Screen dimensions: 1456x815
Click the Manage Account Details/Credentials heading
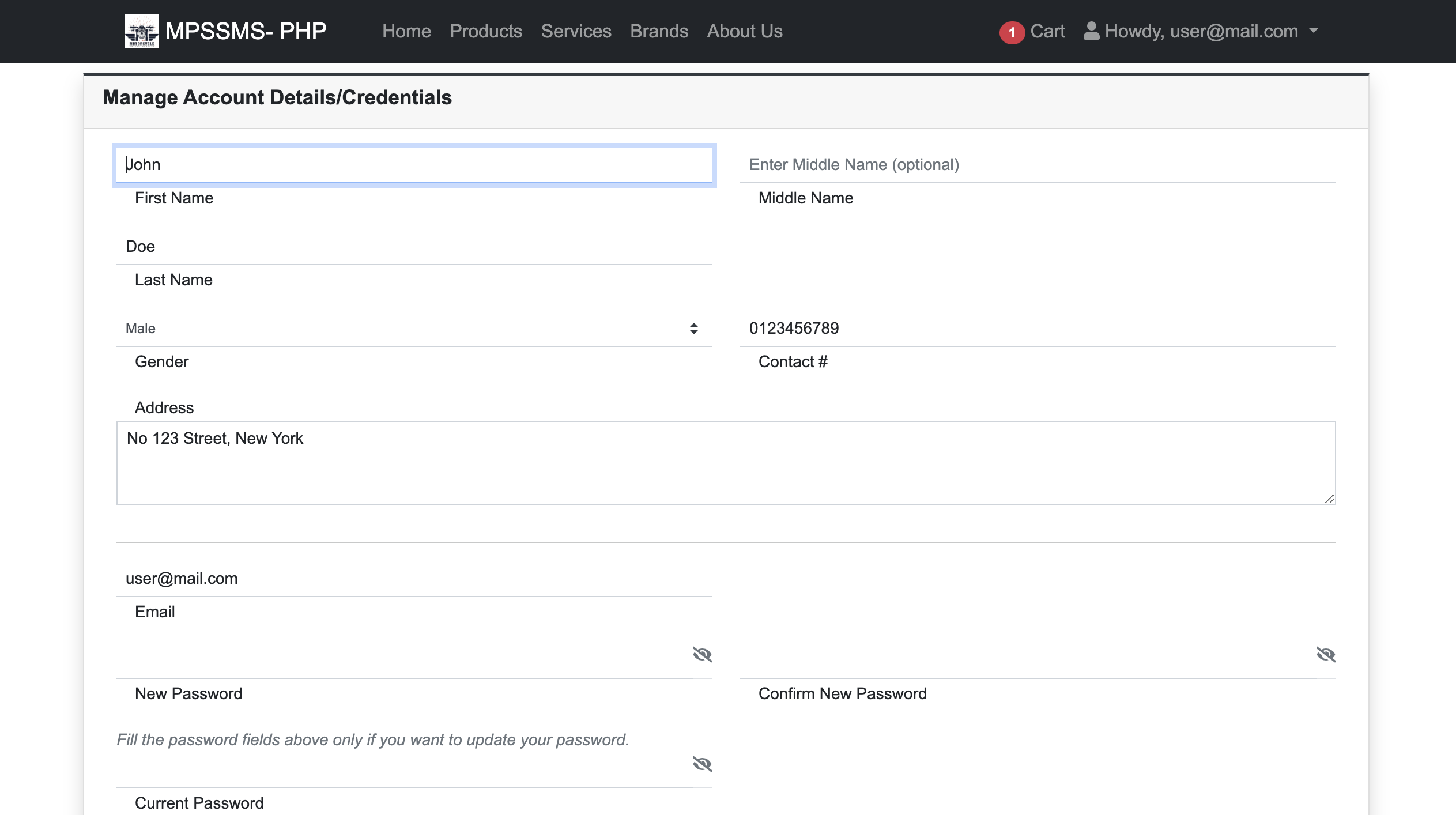click(x=277, y=97)
